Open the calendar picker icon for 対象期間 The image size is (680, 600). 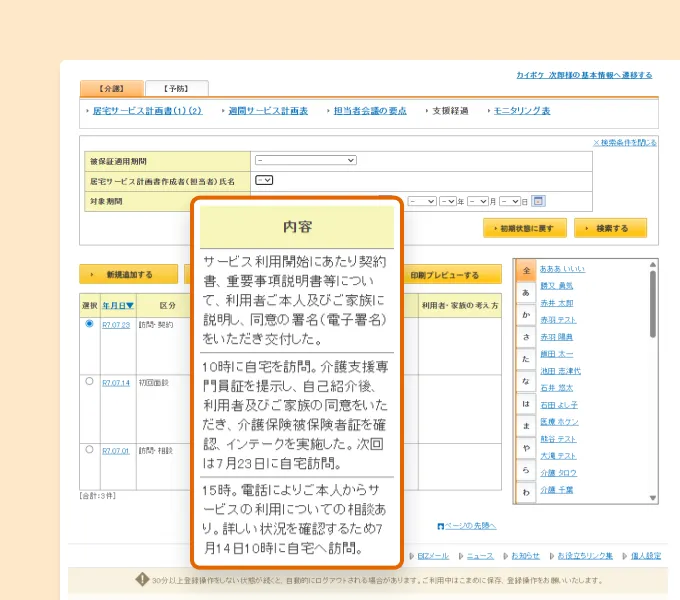pos(538,201)
